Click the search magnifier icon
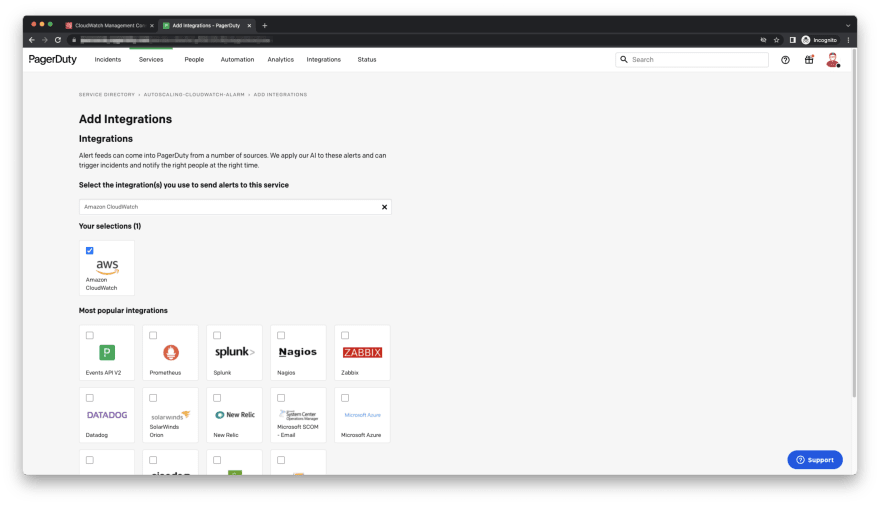Image resolution: width=880 pixels, height=505 pixels. pos(624,59)
